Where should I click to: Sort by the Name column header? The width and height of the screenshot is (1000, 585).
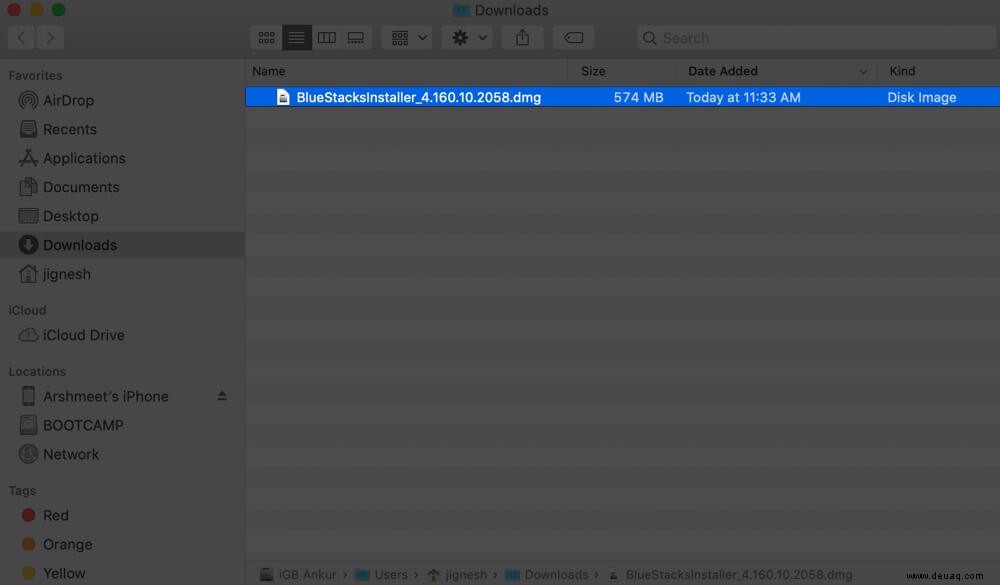268,71
